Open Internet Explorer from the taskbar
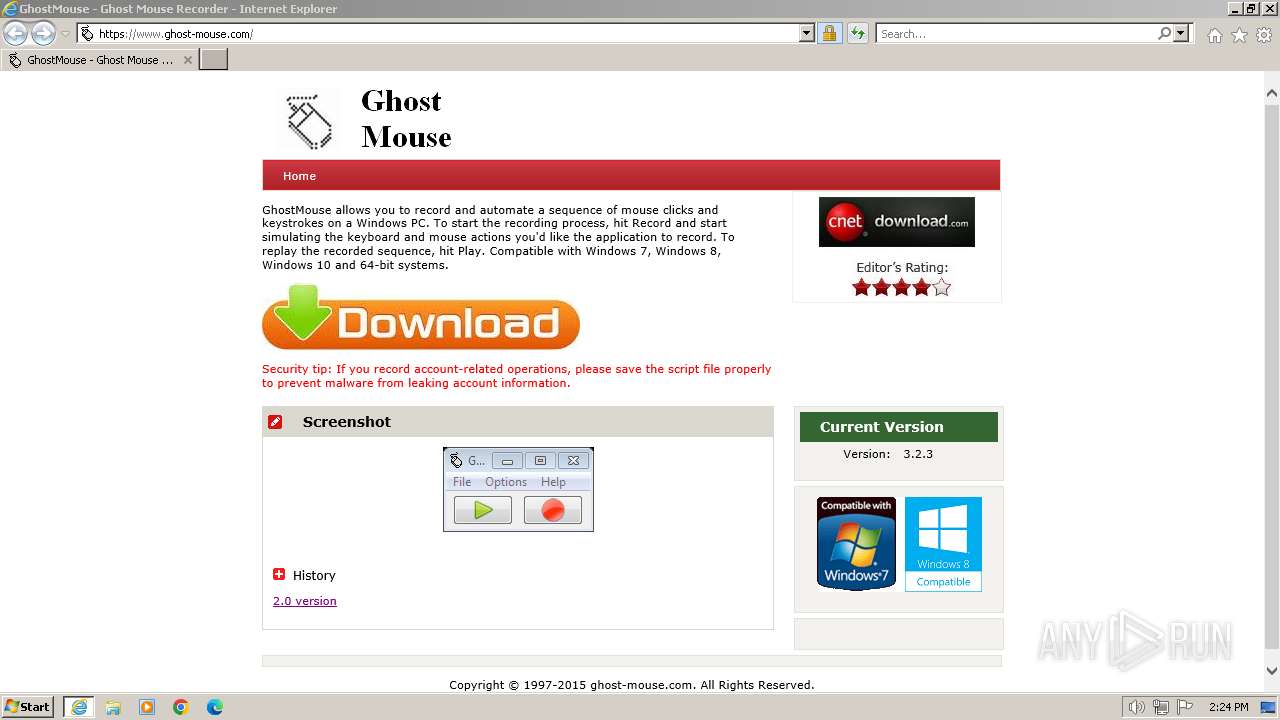The image size is (1280, 720). click(x=79, y=707)
